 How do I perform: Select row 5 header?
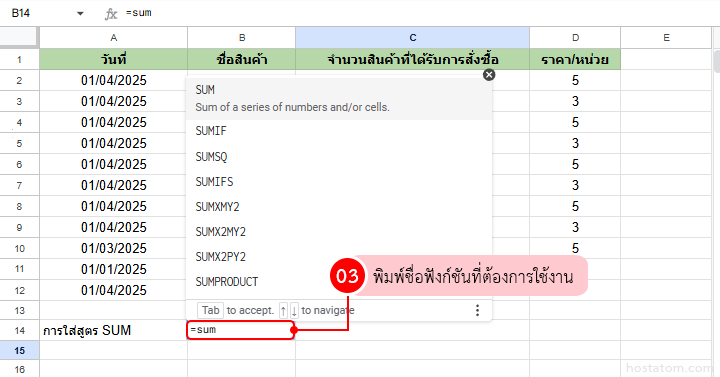[x=19, y=144]
